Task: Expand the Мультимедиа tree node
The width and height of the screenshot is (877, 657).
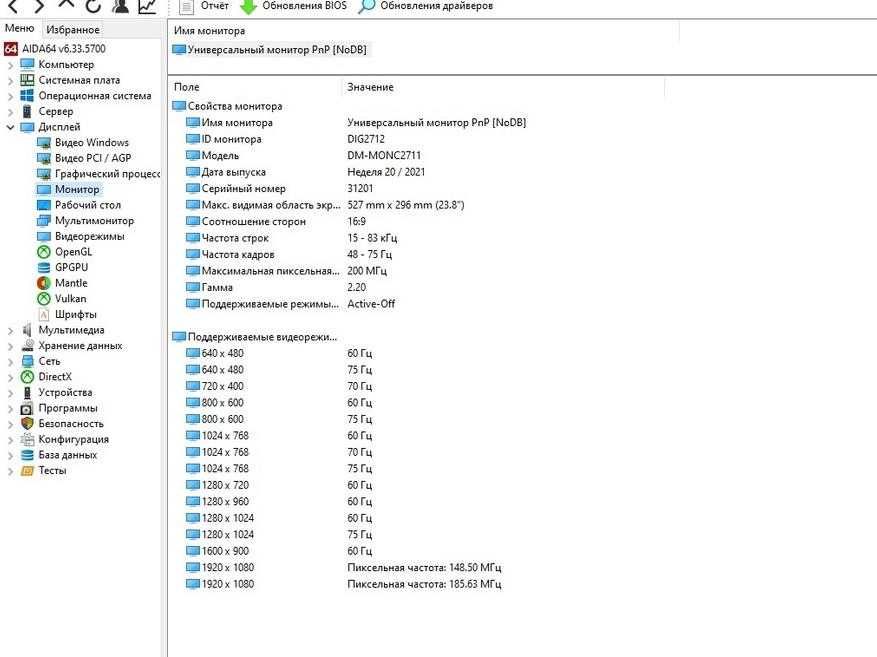Action: click(10, 330)
